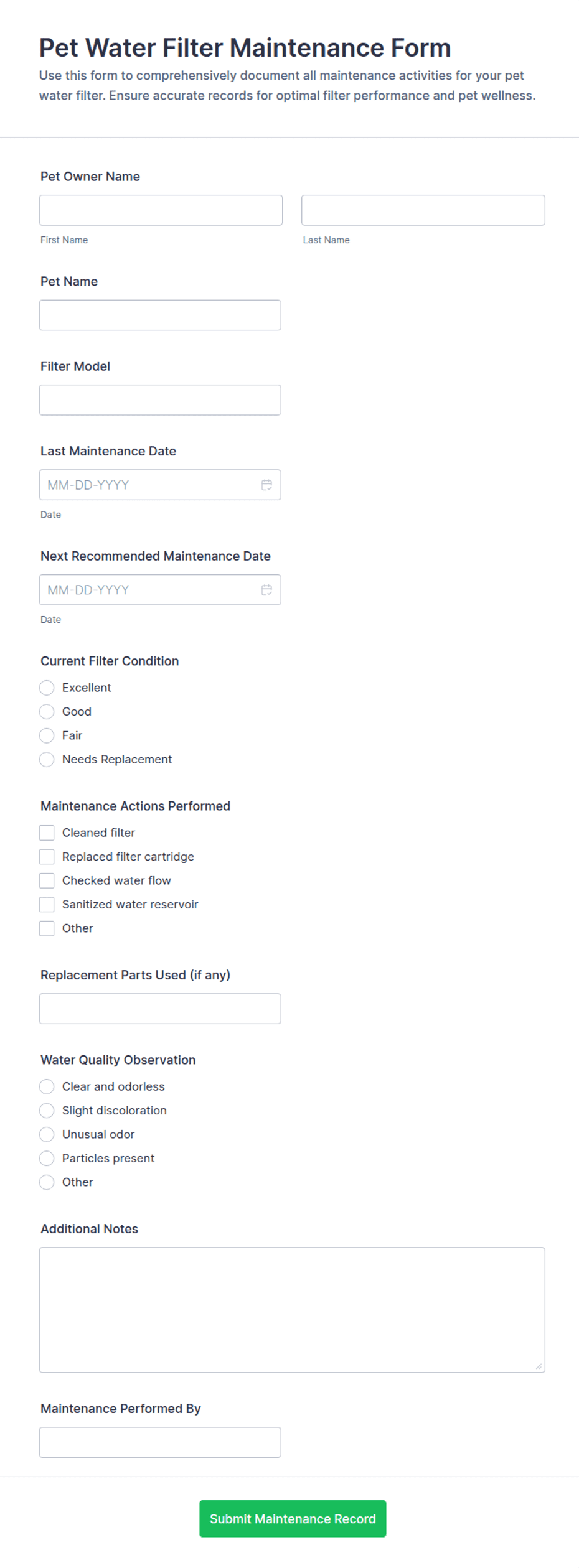
Task: Focus the Last Name text box
Action: [x=423, y=210]
